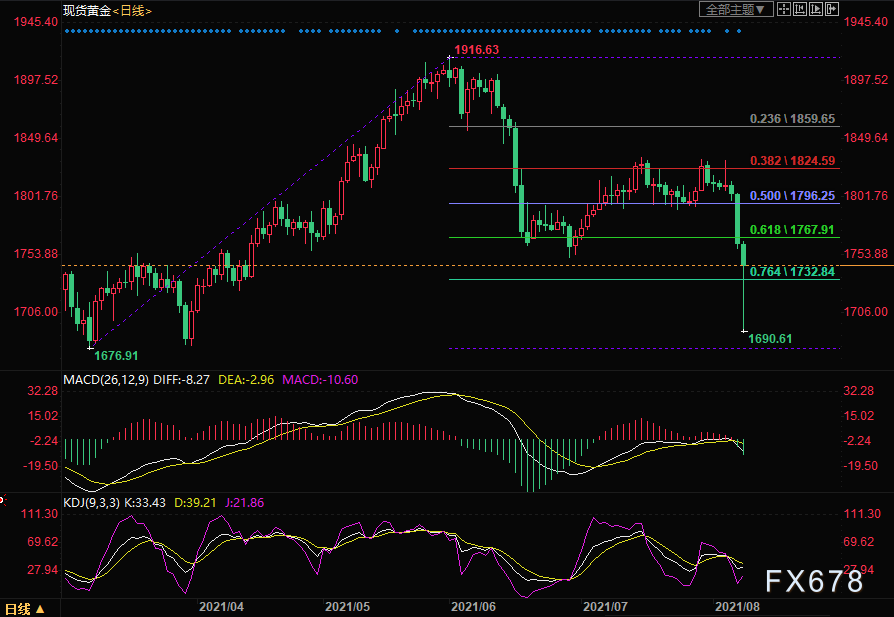Screen dimensions: 894x617
Task: Select the 0.618 \ 1767.91 Fibonacci label
Action: click(x=791, y=230)
